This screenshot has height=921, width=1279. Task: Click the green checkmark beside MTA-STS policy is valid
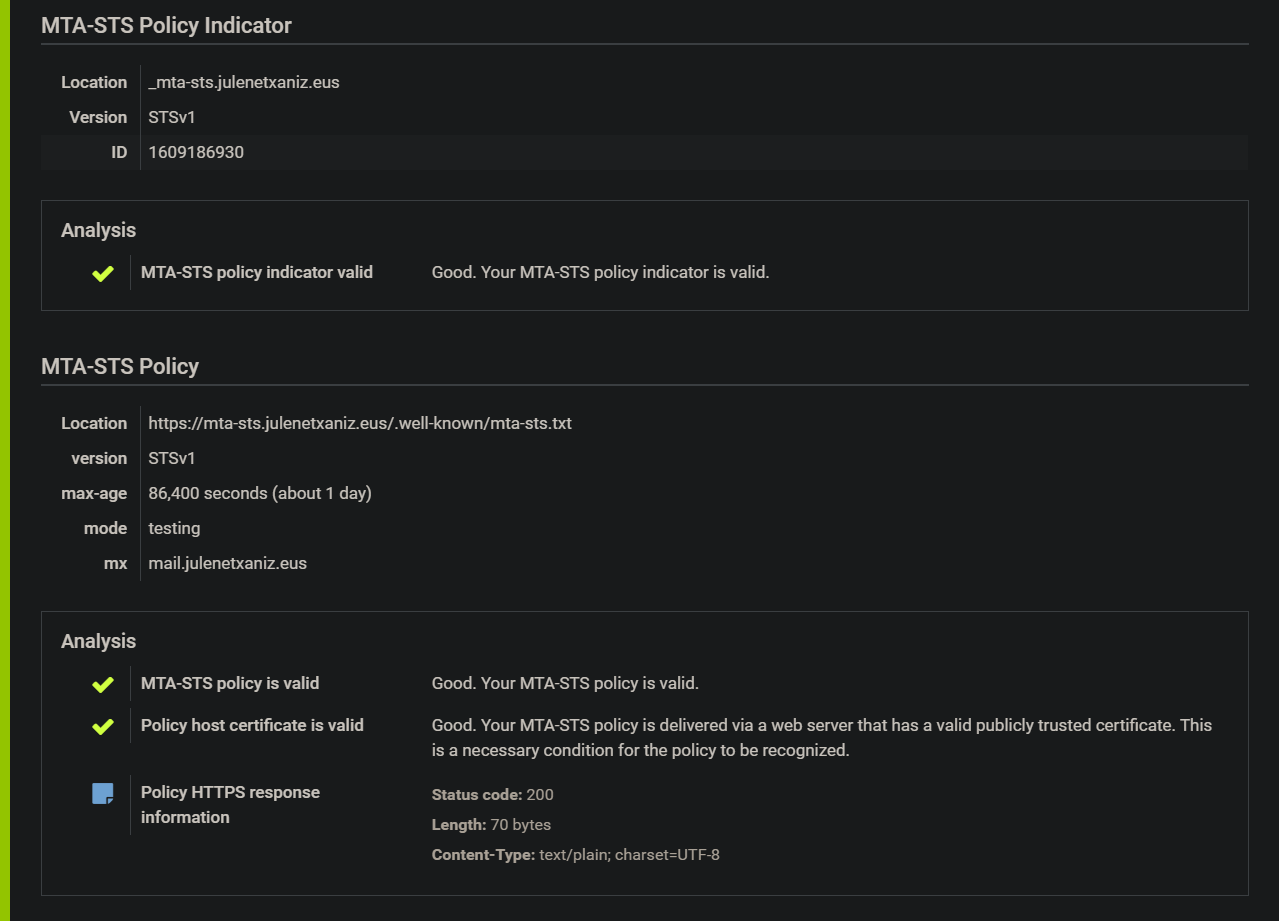pyautogui.click(x=103, y=684)
